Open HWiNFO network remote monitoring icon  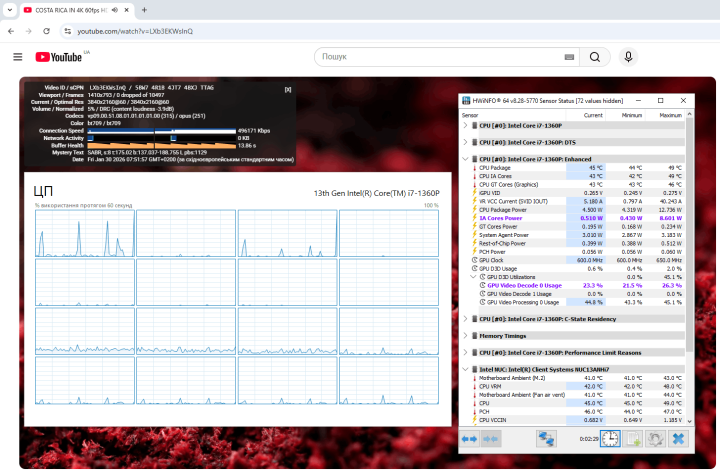click(x=546, y=439)
